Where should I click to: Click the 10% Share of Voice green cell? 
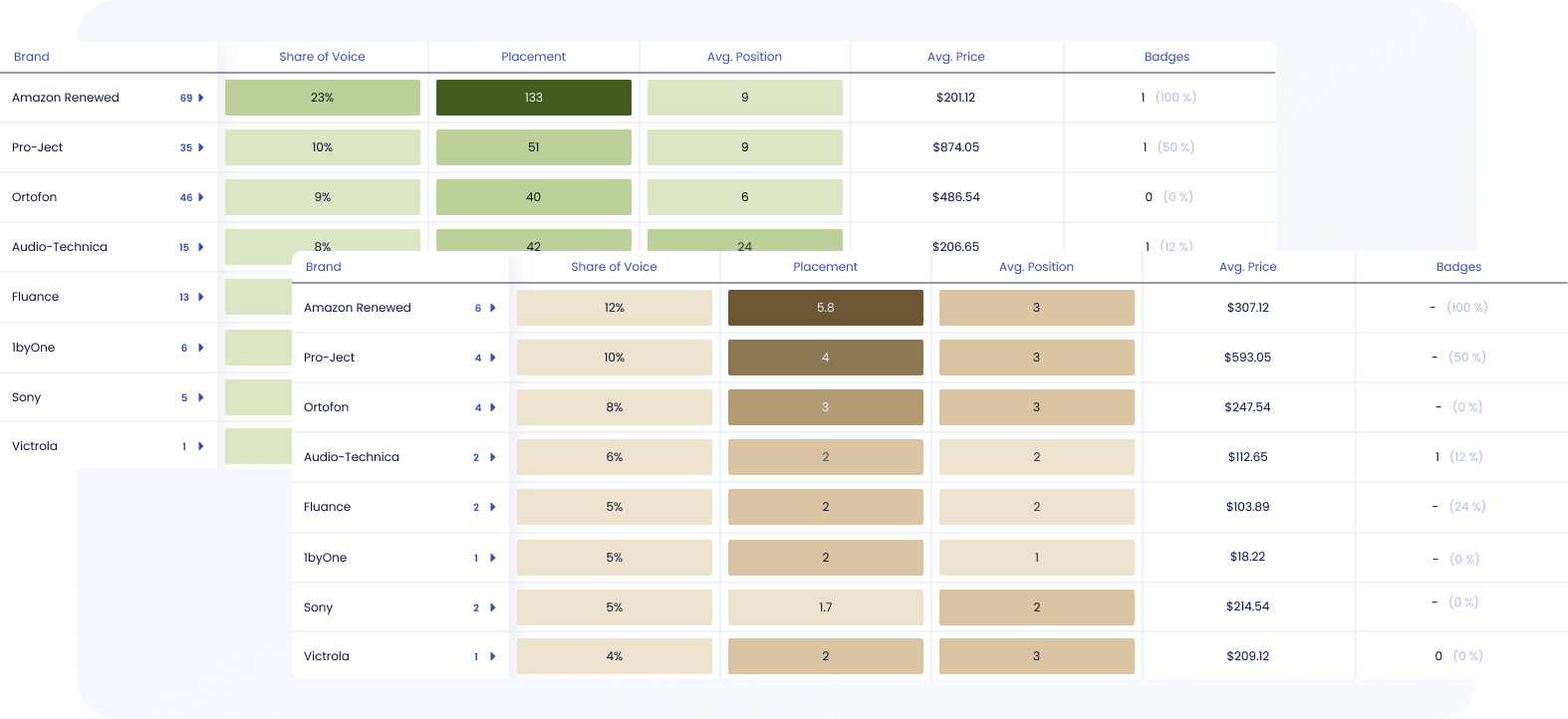[x=323, y=147]
